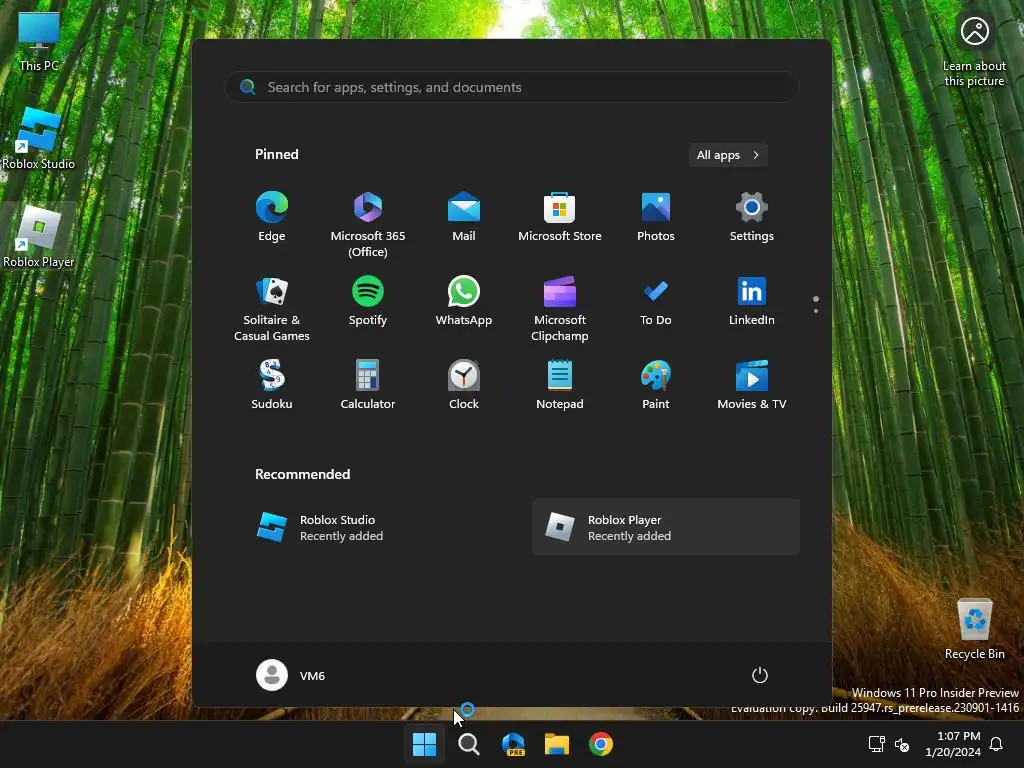1024x768 pixels.
Task: Open taskbar Search
Action: (468, 744)
